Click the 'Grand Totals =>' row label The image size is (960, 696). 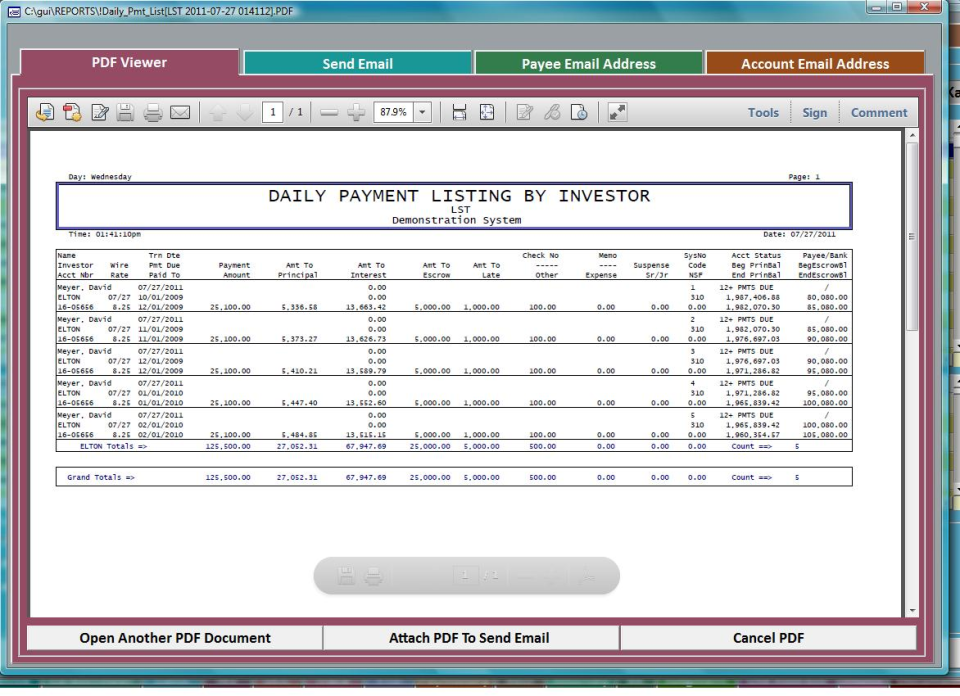pos(101,477)
